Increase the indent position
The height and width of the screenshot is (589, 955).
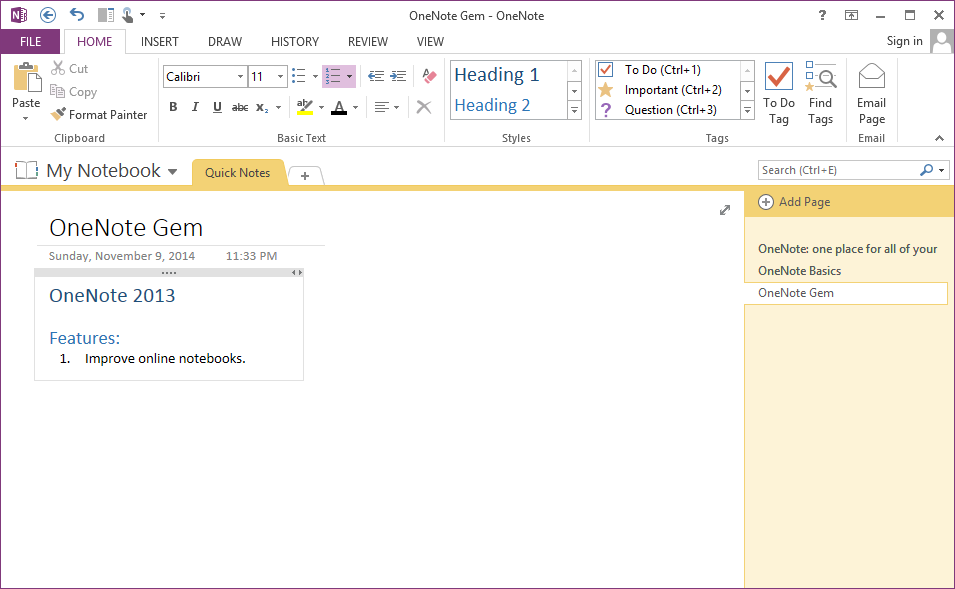tap(398, 76)
